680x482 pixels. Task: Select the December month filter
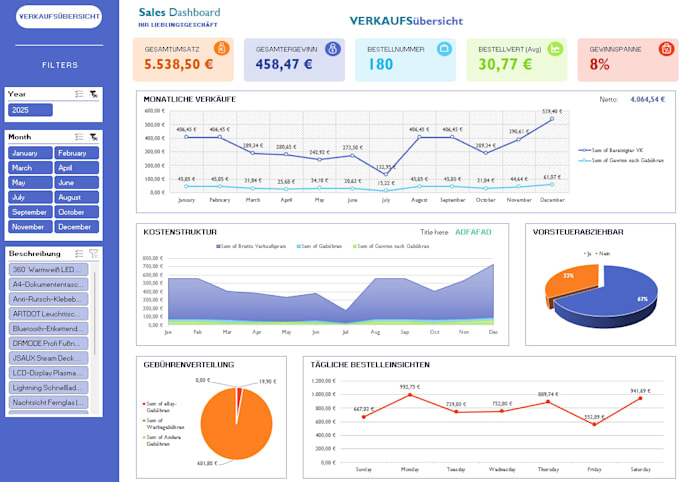76,226
